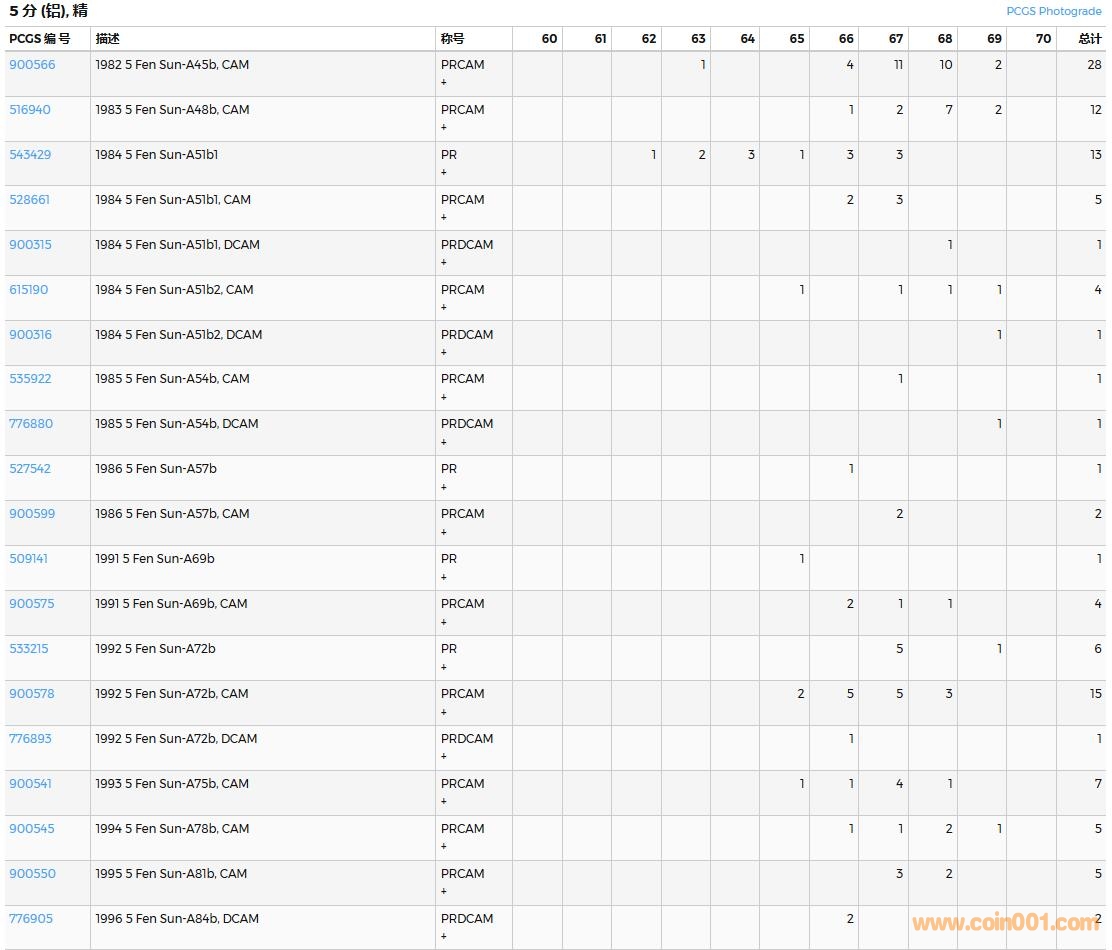This screenshot has height=950, width=1112.
Task: Click PCGS number 776905 link
Action: coord(31,919)
